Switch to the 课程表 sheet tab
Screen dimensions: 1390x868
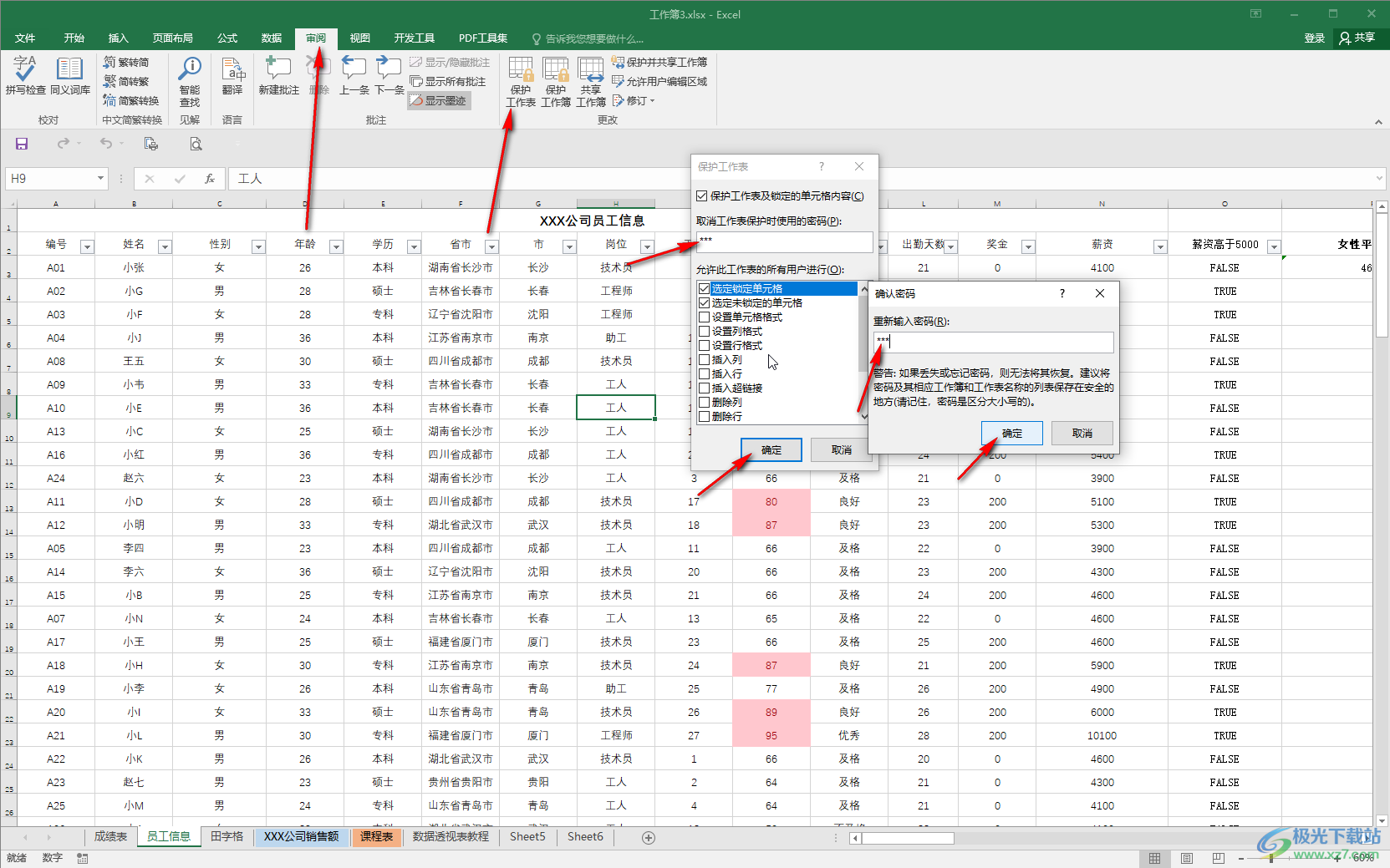(377, 837)
